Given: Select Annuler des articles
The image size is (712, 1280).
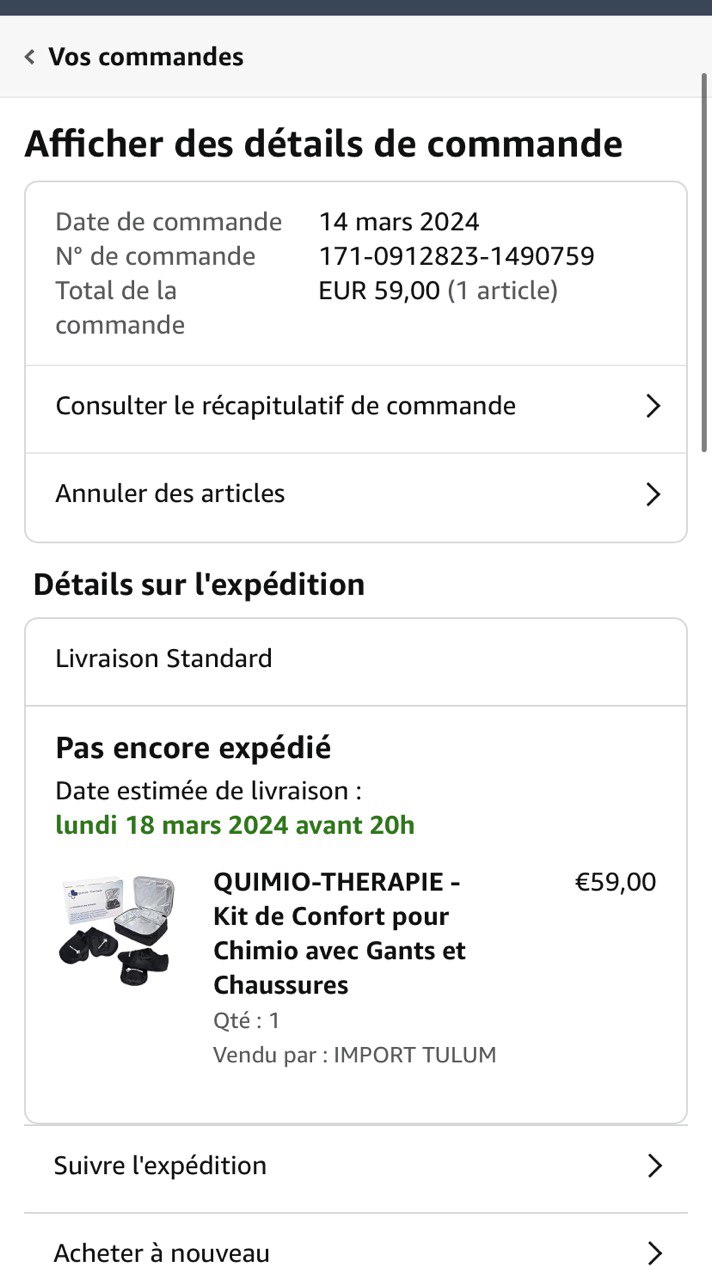Looking at the screenshot, I should click(170, 494).
